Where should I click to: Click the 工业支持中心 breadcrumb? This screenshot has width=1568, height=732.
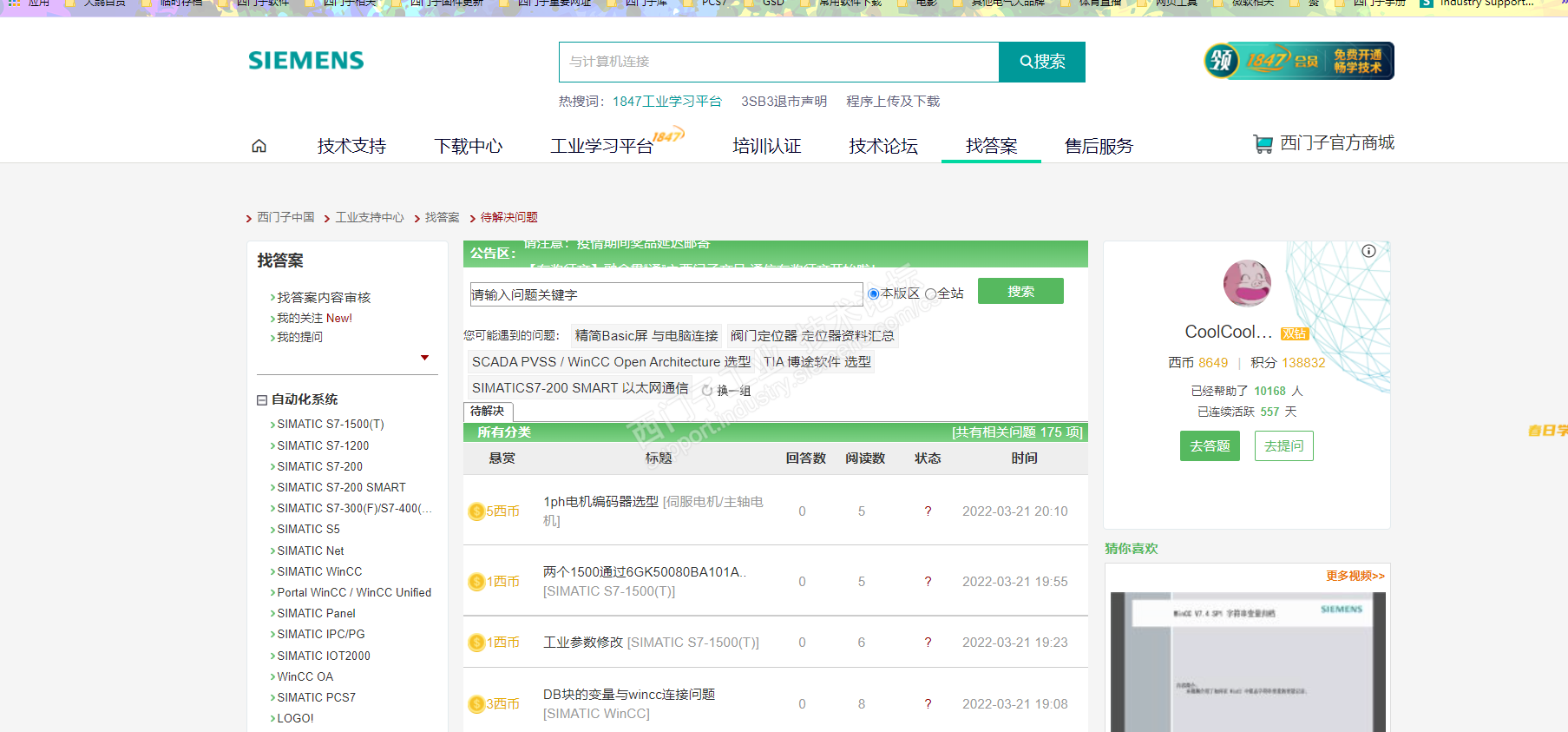(370, 217)
